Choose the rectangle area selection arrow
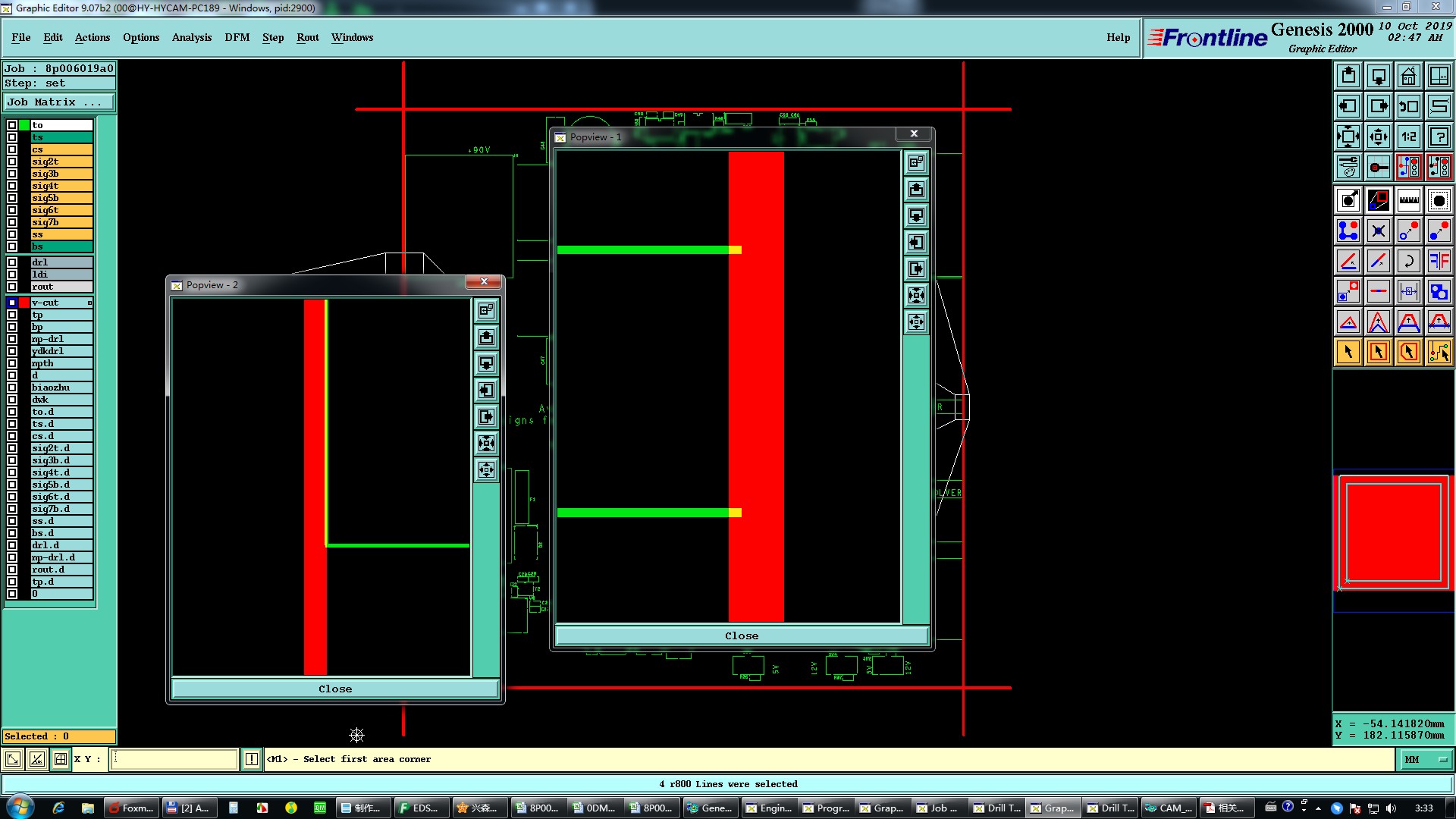Image resolution: width=1456 pixels, height=819 pixels. click(1378, 352)
